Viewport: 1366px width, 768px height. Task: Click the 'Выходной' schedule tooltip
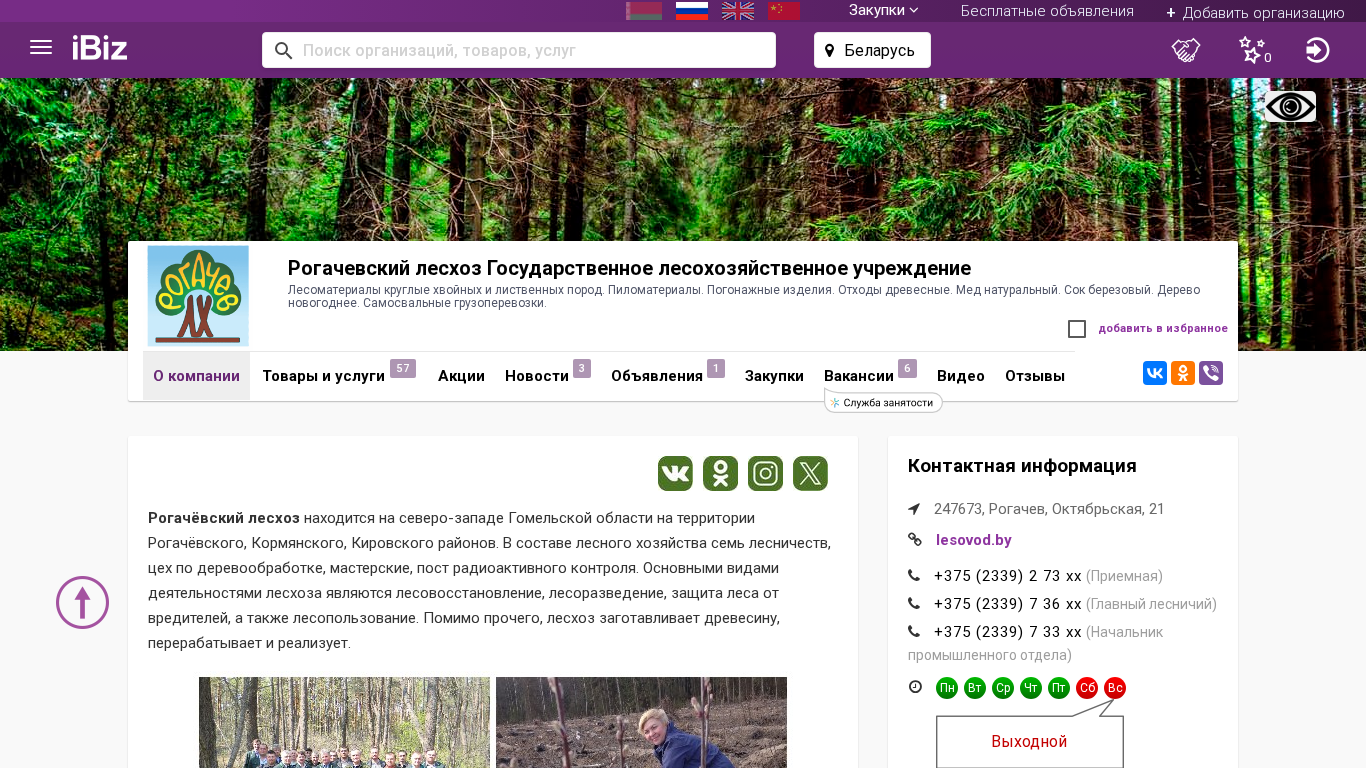click(x=1030, y=742)
